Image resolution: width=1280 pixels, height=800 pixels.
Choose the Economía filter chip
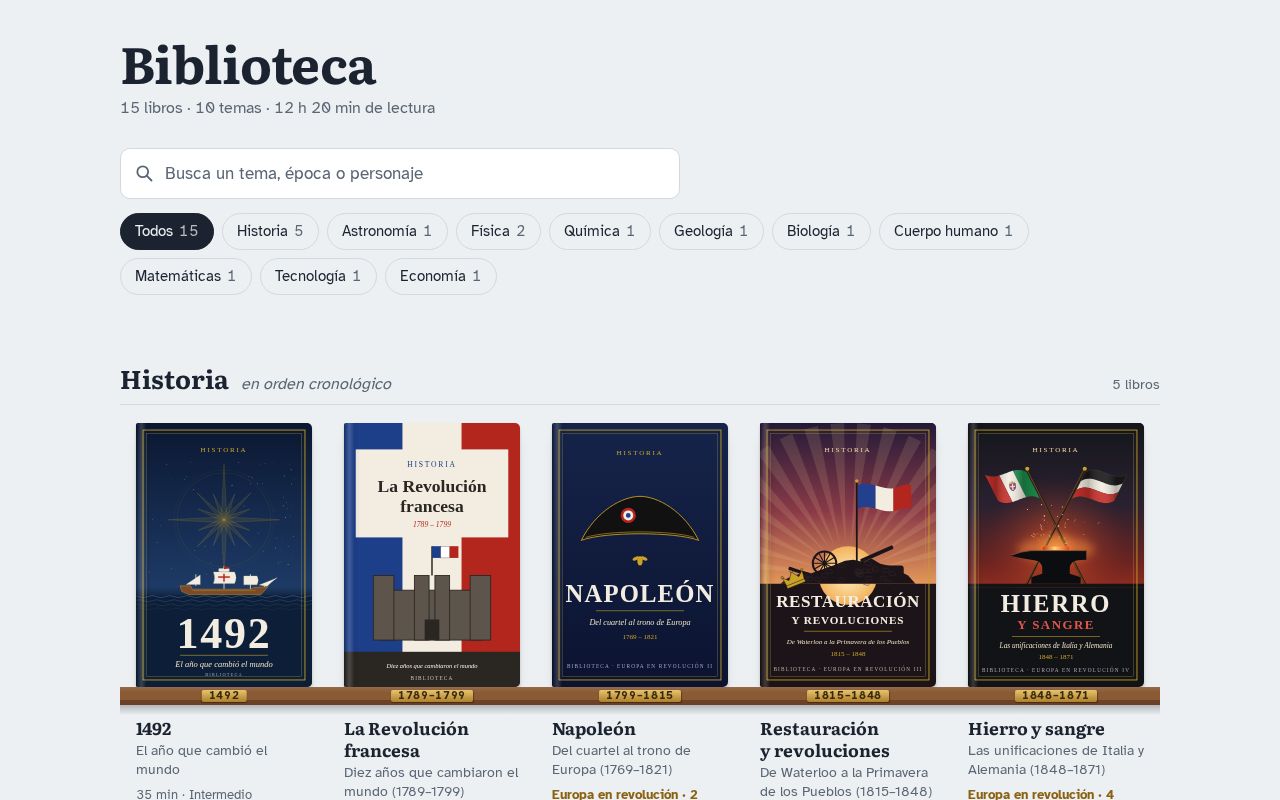[441, 276]
